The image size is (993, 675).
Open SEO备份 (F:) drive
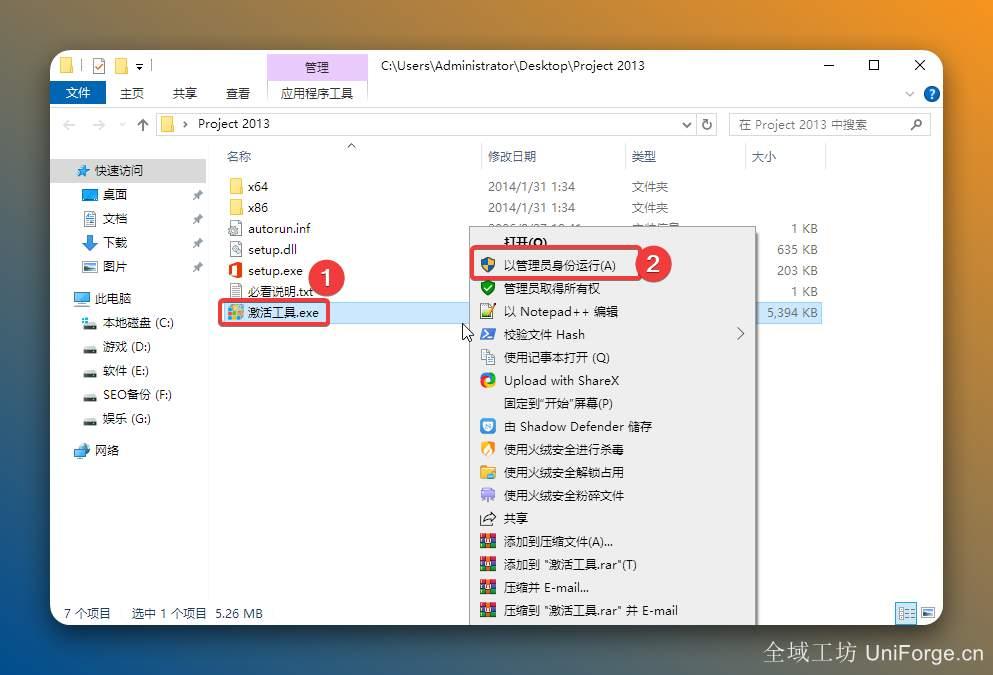click(x=137, y=394)
